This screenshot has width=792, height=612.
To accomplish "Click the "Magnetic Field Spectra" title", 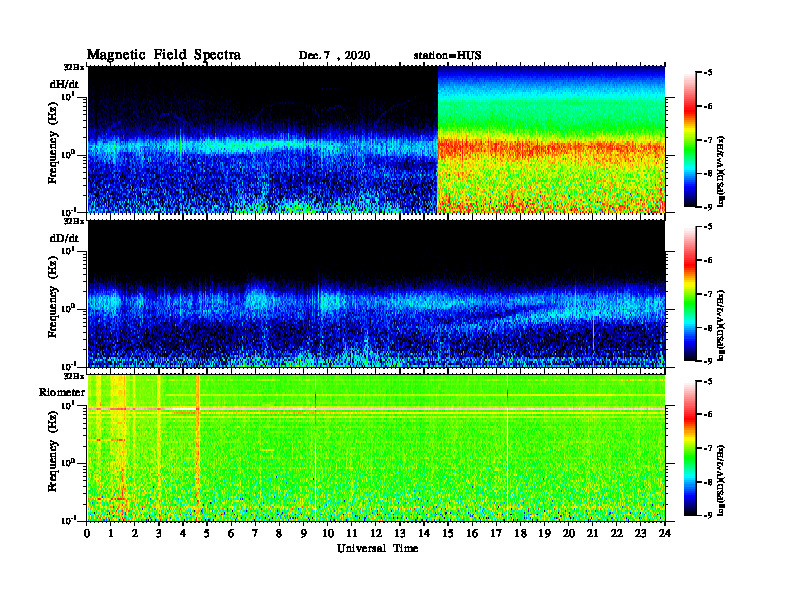I will coord(164,55).
